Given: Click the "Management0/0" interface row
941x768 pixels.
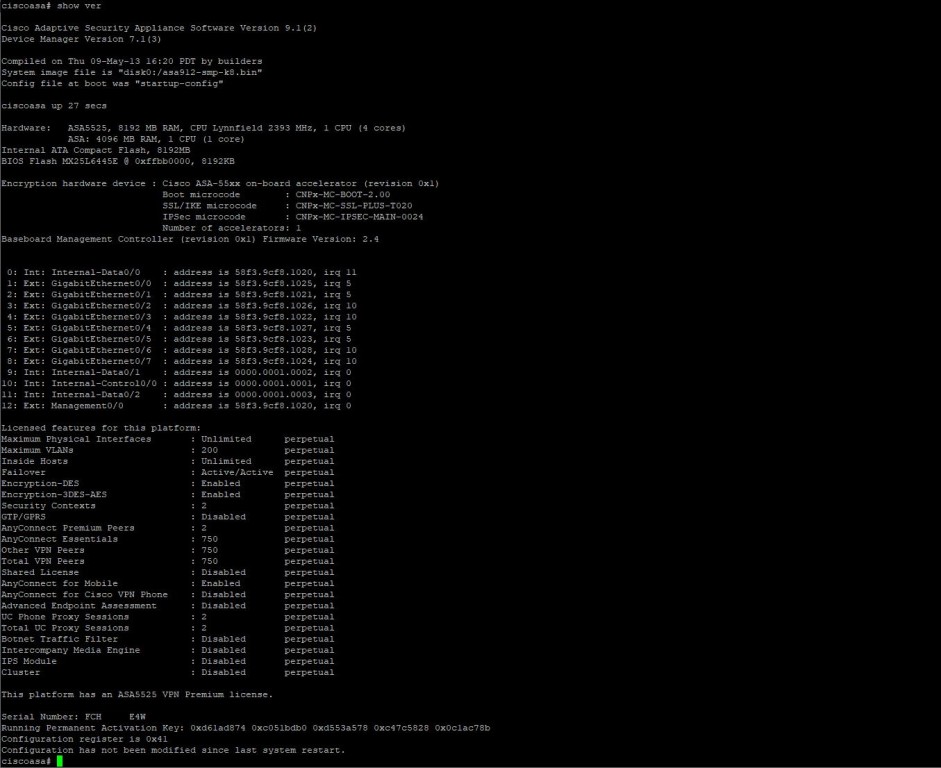Looking at the screenshot, I should (176, 406).
